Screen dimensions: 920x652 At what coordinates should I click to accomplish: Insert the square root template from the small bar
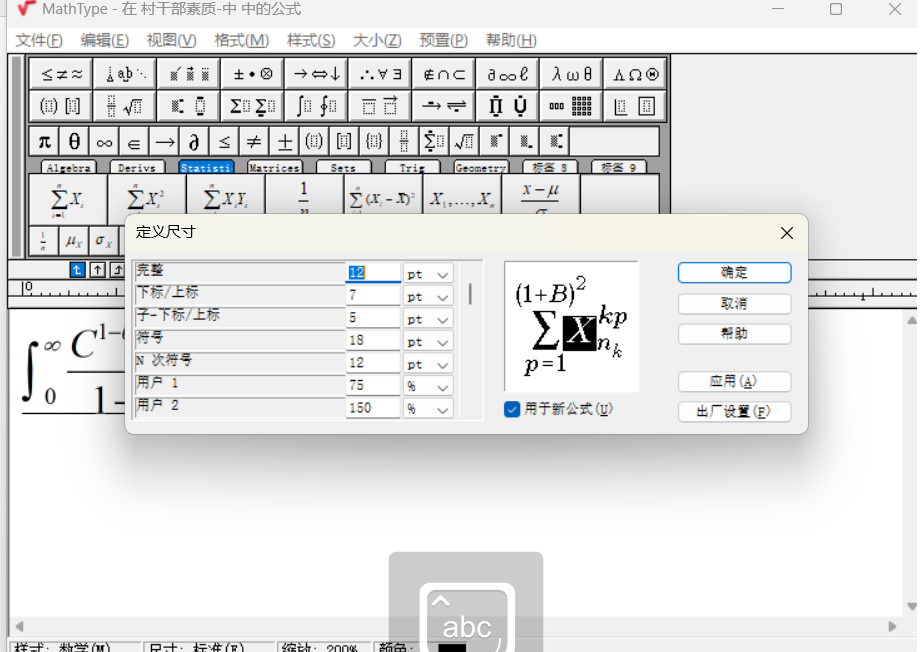[x=464, y=141]
